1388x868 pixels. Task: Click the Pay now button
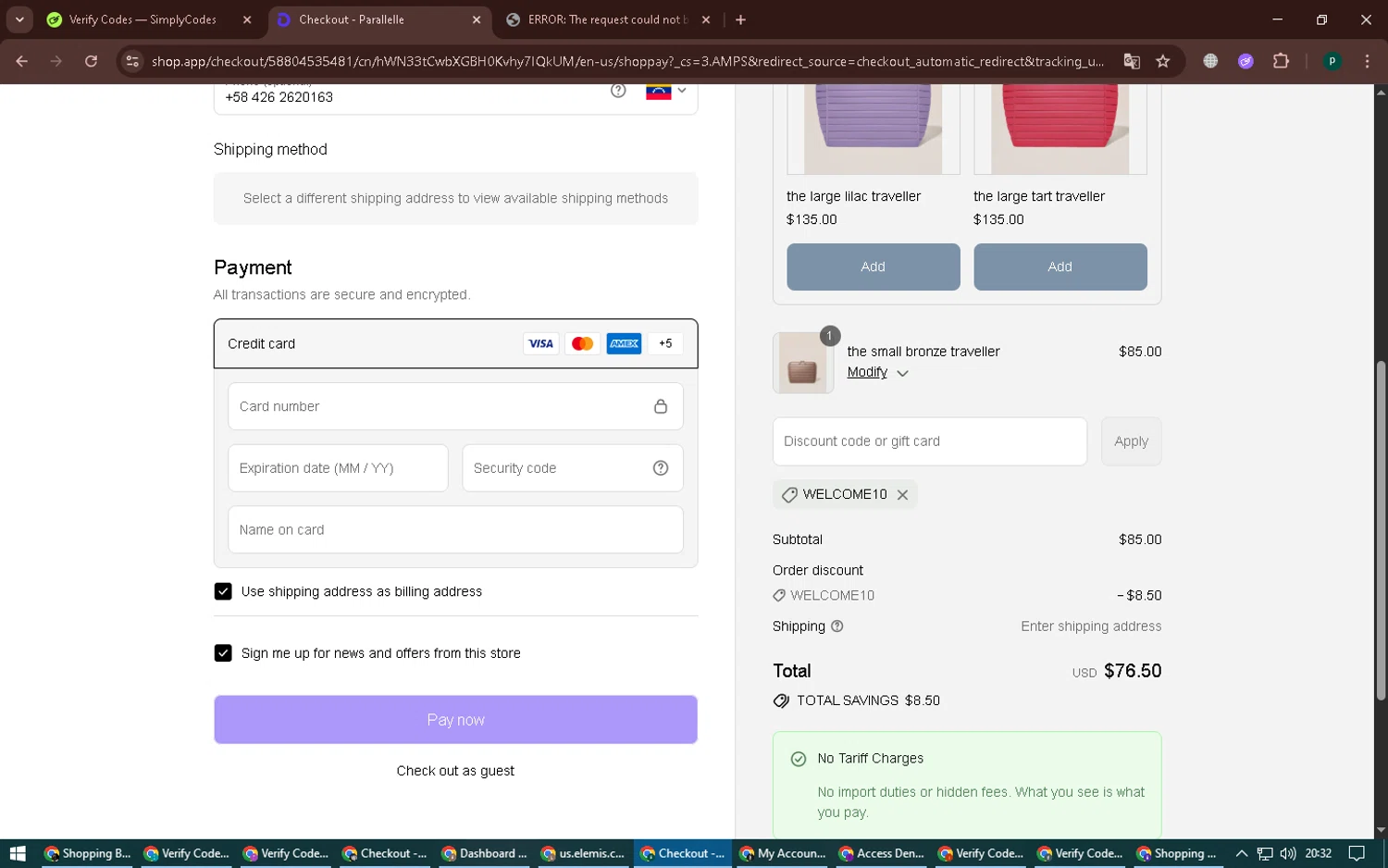[455, 720]
